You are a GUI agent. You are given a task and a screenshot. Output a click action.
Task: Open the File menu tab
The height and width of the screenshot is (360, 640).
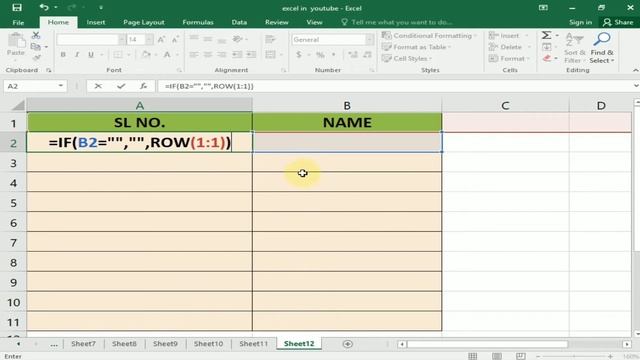coord(18,22)
